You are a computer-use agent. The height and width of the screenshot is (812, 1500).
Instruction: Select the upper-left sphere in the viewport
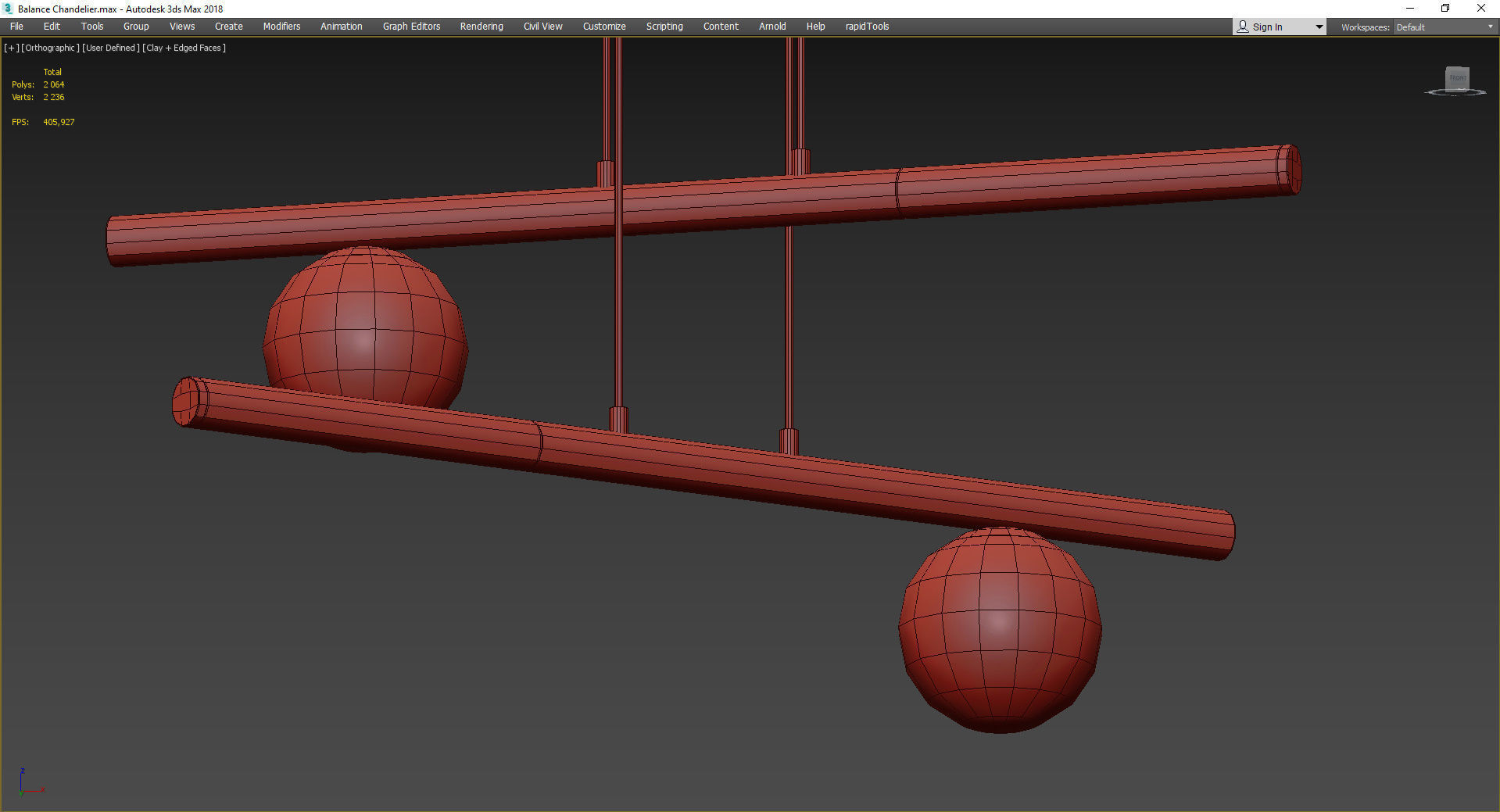pyautogui.click(x=365, y=327)
